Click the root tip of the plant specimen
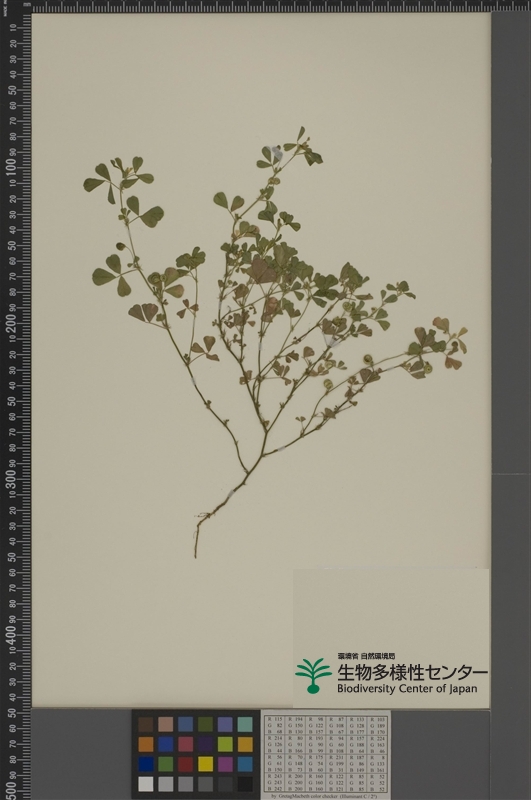Viewport: 531px width, 800px height. tap(195, 555)
